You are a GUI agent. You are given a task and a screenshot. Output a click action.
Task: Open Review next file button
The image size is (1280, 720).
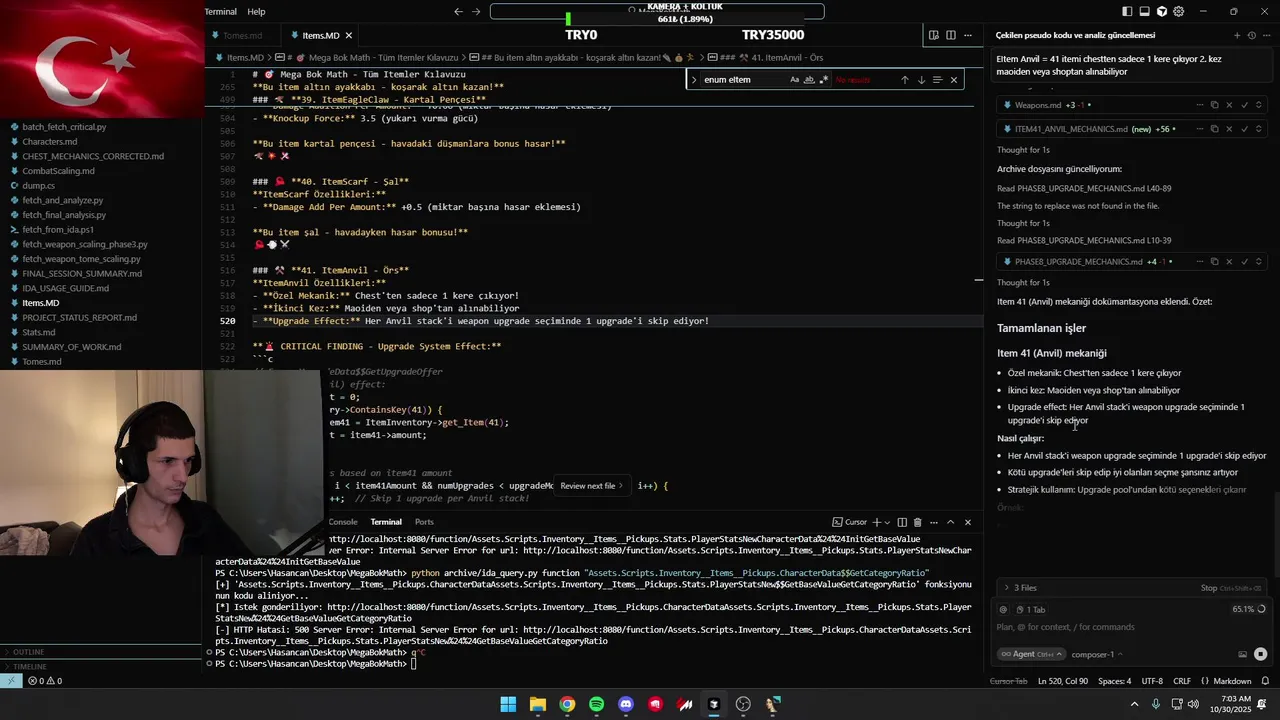[591, 486]
